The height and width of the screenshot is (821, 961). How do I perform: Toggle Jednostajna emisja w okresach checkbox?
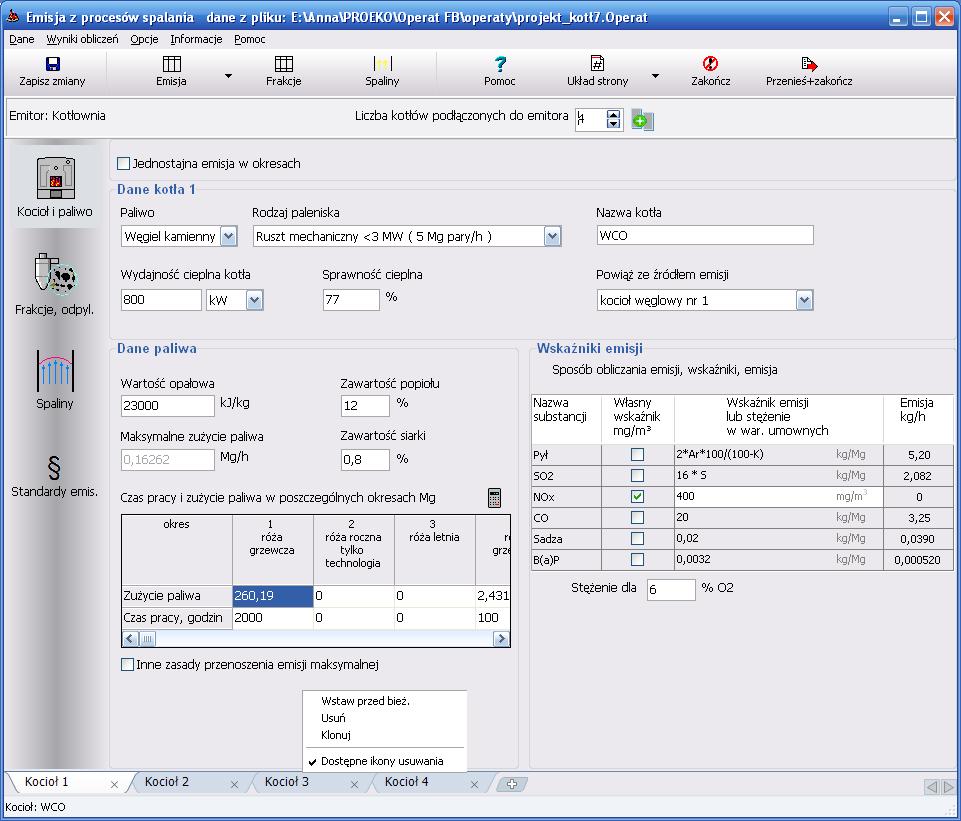point(124,164)
